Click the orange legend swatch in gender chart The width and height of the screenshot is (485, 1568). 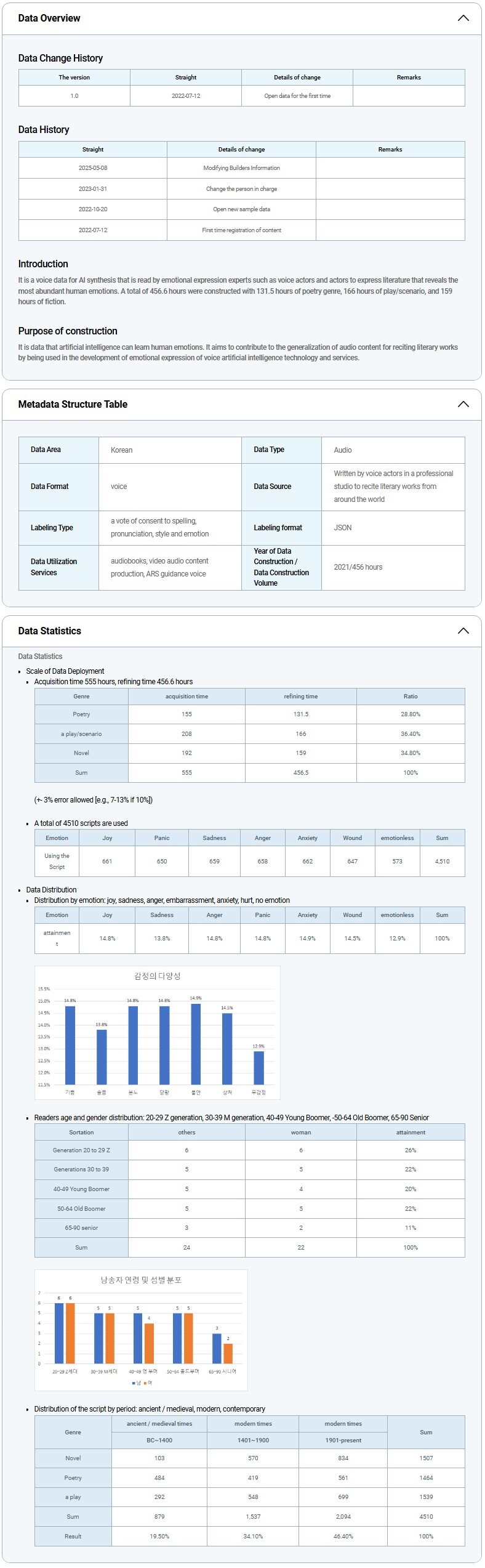pos(145,1383)
